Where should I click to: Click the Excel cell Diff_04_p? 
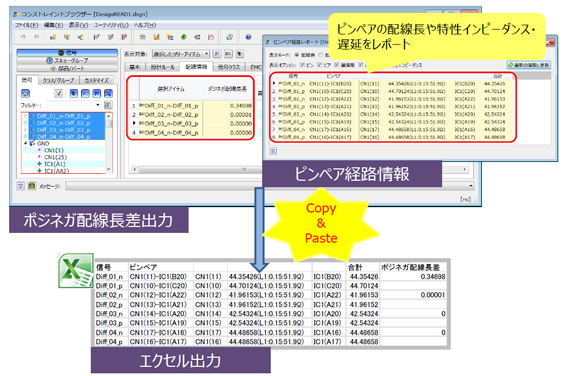(109, 342)
